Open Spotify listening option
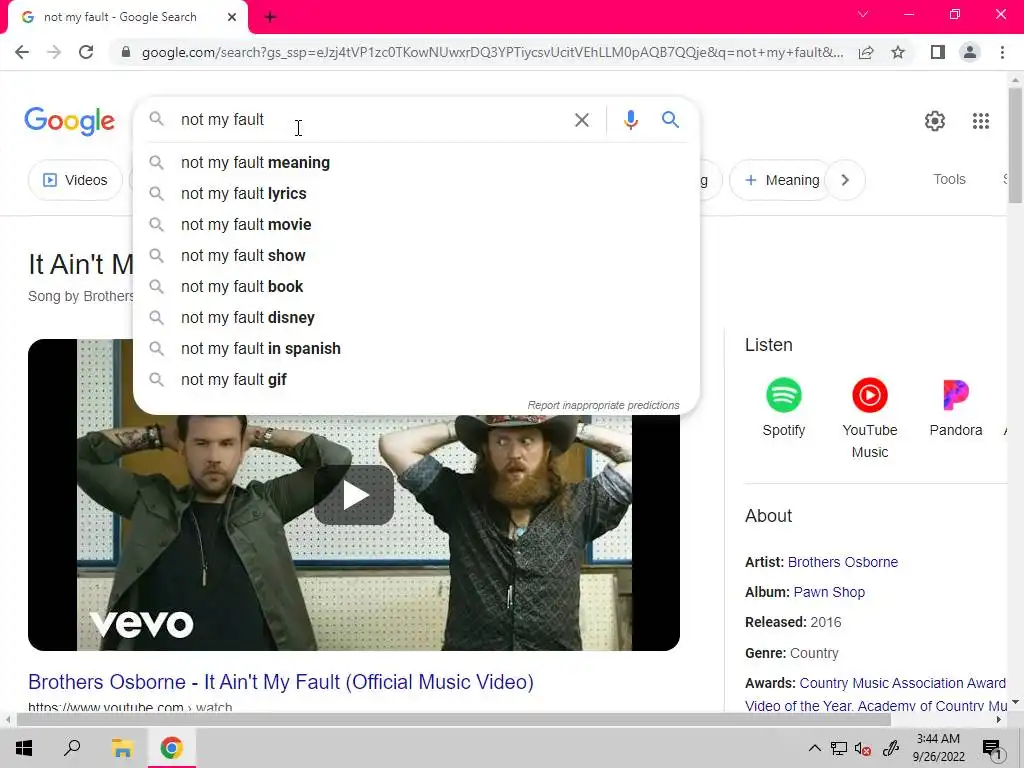The width and height of the screenshot is (1024, 768). (784, 408)
